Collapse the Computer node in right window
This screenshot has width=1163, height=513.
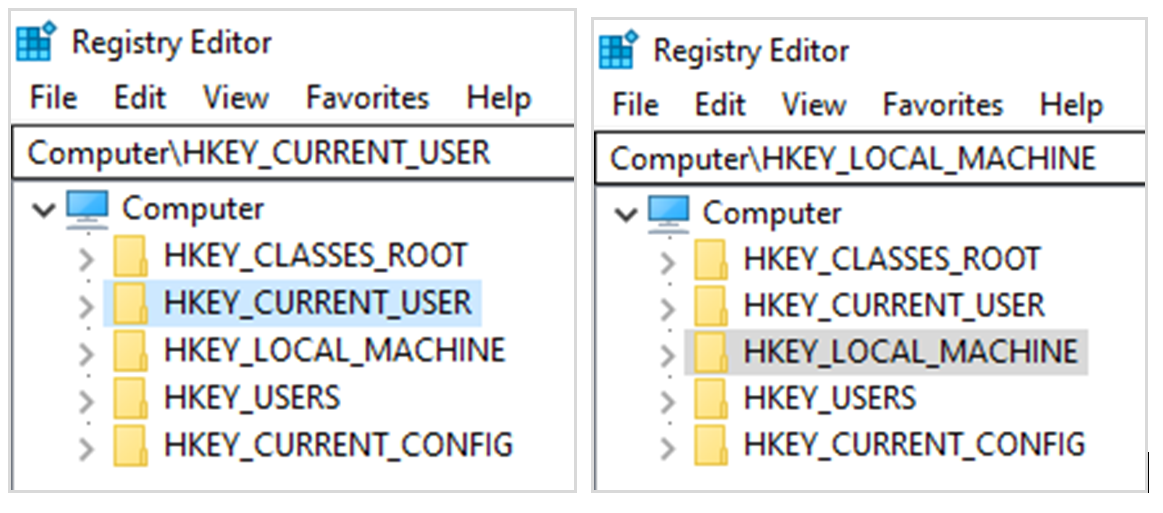pos(625,214)
